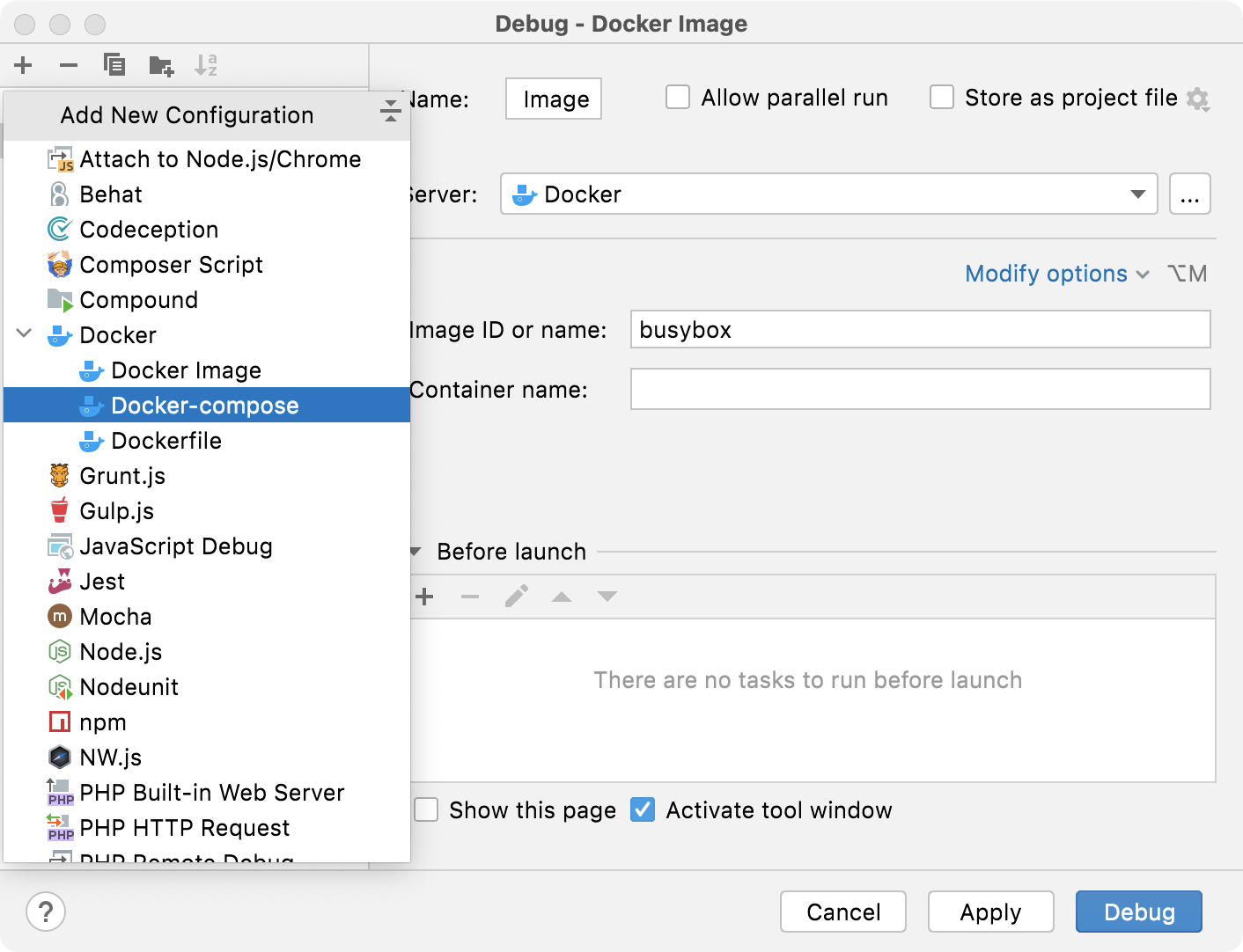Click the PHP HTTP Request icon
This screenshot has height=952, width=1243.
coord(60,828)
